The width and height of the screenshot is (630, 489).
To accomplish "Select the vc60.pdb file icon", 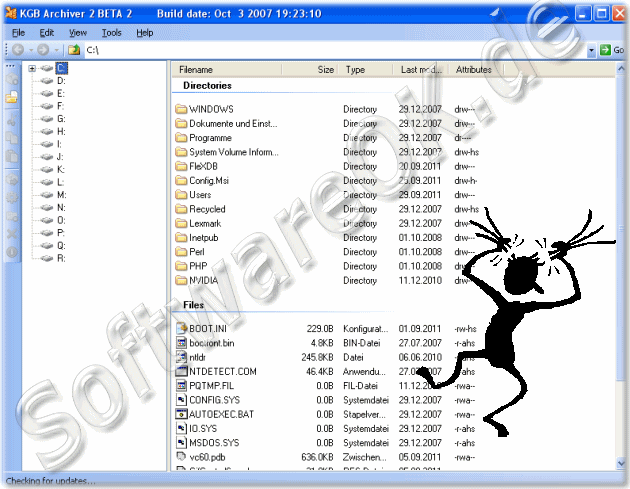I will [182, 456].
